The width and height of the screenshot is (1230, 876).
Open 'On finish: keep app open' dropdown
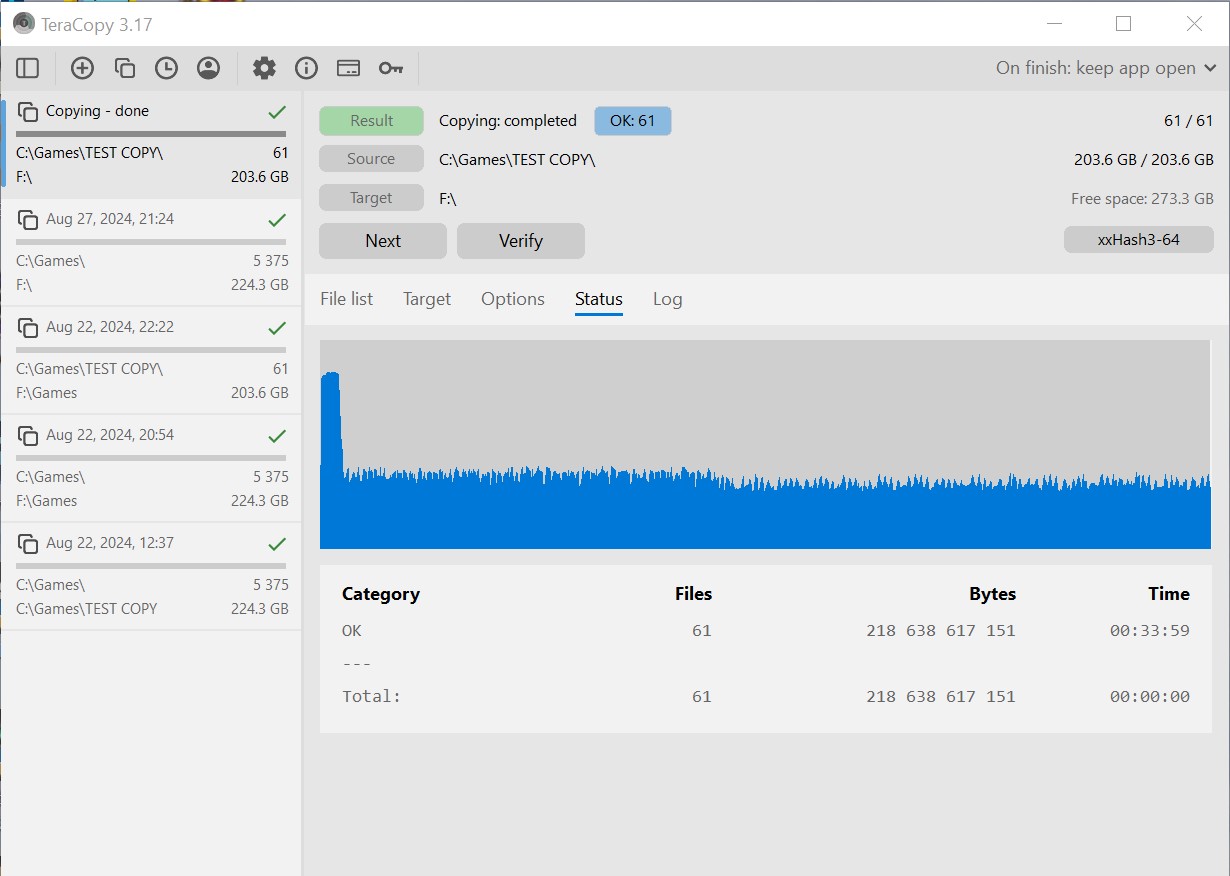pyautogui.click(x=1106, y=68)
